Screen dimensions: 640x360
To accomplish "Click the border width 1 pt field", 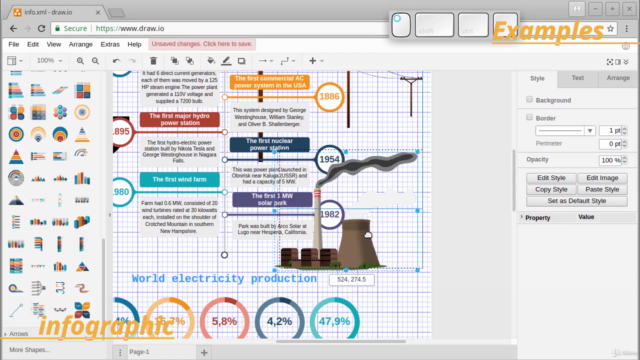I will point(610,131).
